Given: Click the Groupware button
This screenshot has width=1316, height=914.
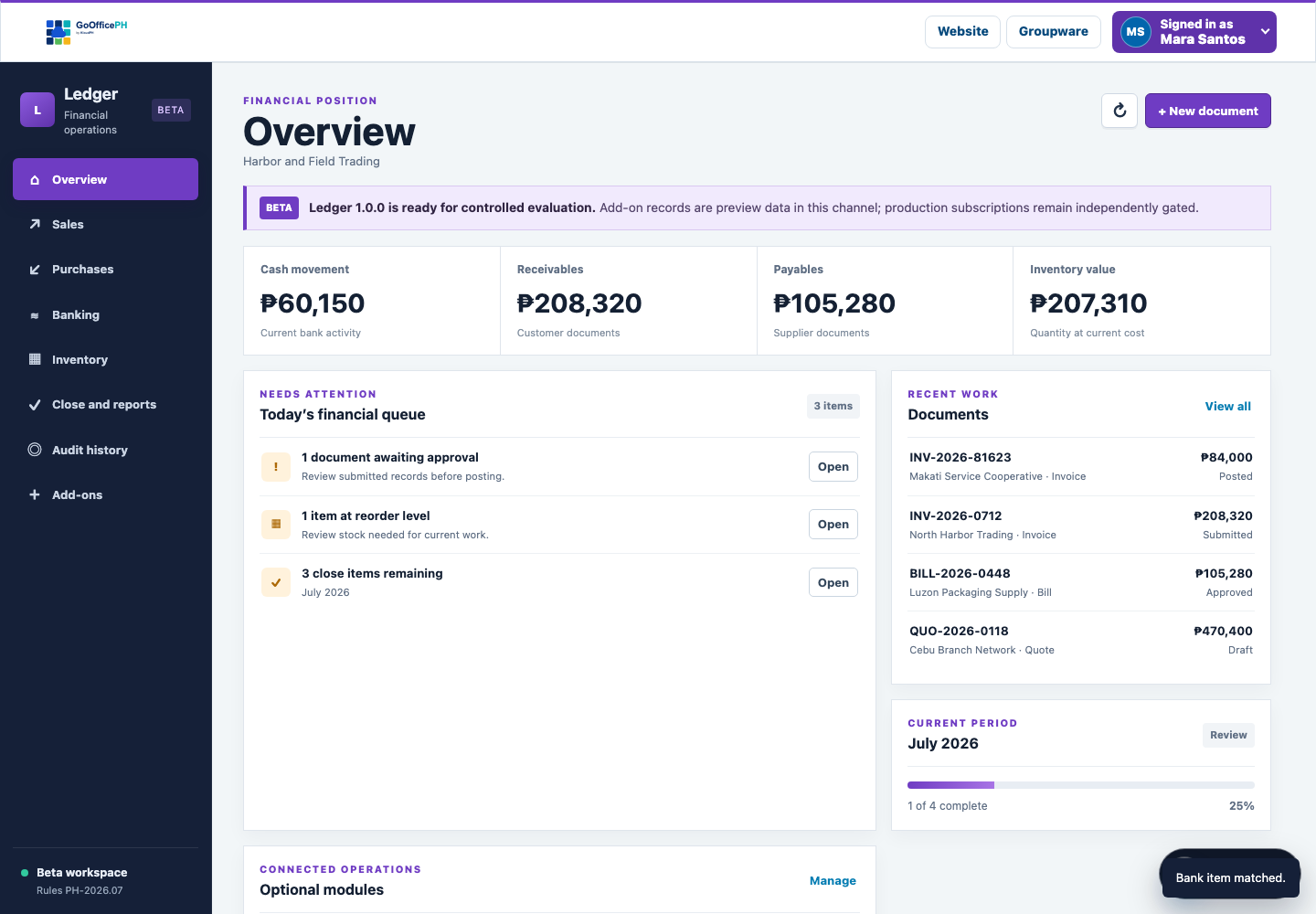Looking at the screenshot, I should coord(1053,31).
